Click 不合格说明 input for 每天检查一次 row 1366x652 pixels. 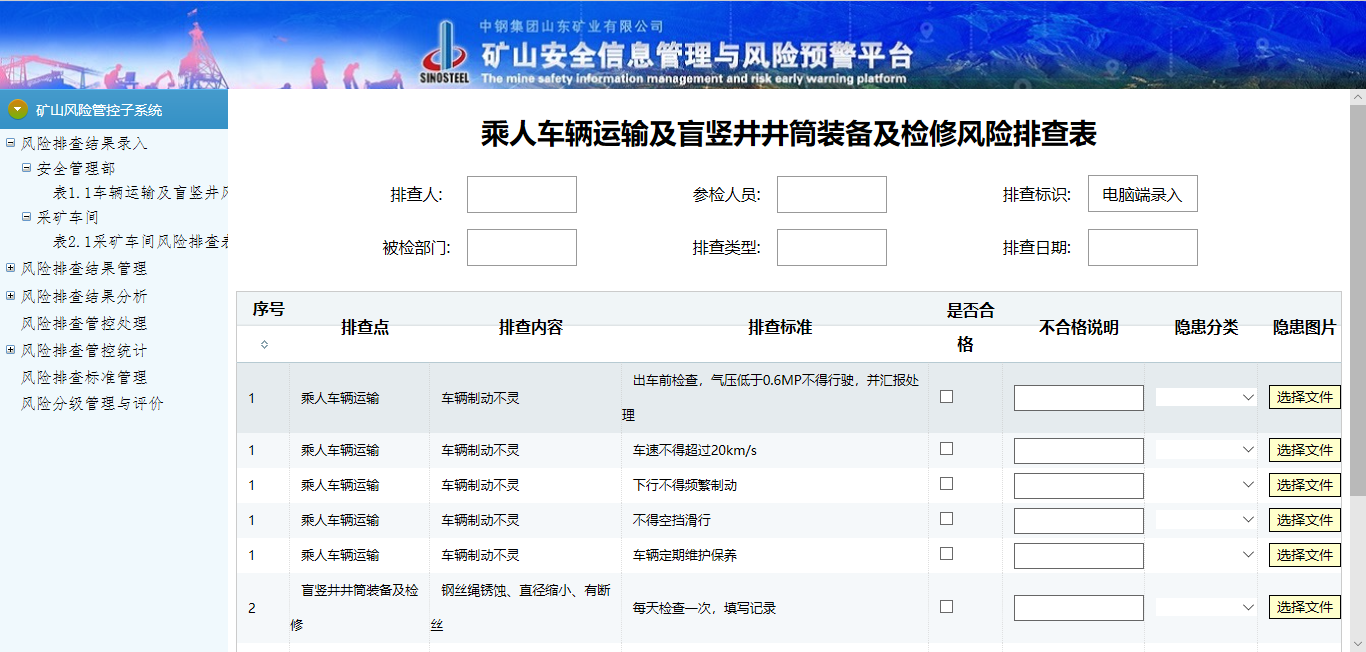[1079, 608]
